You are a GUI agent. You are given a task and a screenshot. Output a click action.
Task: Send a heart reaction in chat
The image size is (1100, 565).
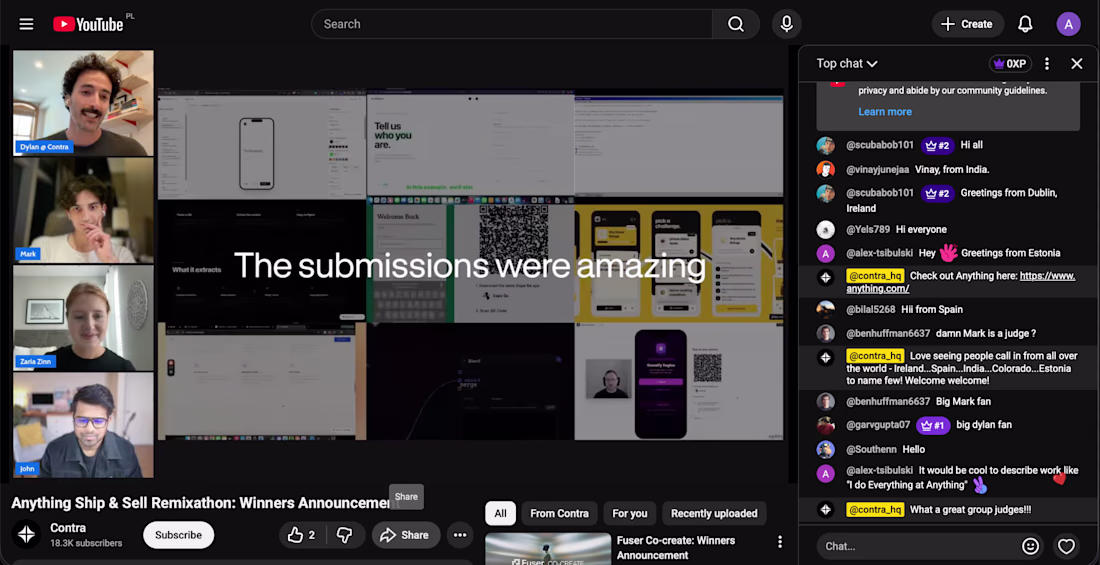1066,546
